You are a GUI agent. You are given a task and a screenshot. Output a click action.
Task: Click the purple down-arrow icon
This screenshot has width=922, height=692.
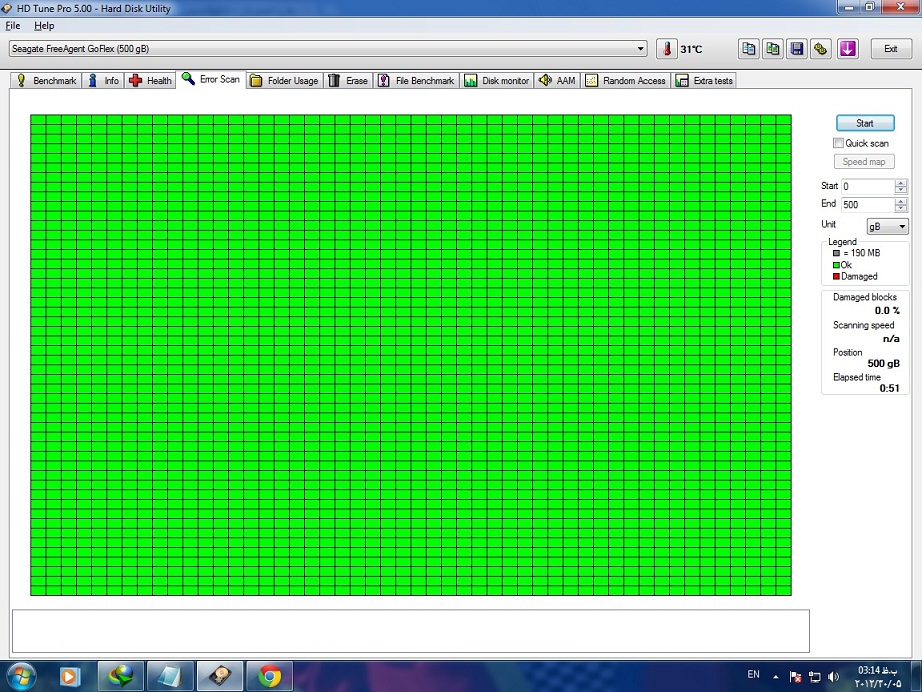(847, 49)
